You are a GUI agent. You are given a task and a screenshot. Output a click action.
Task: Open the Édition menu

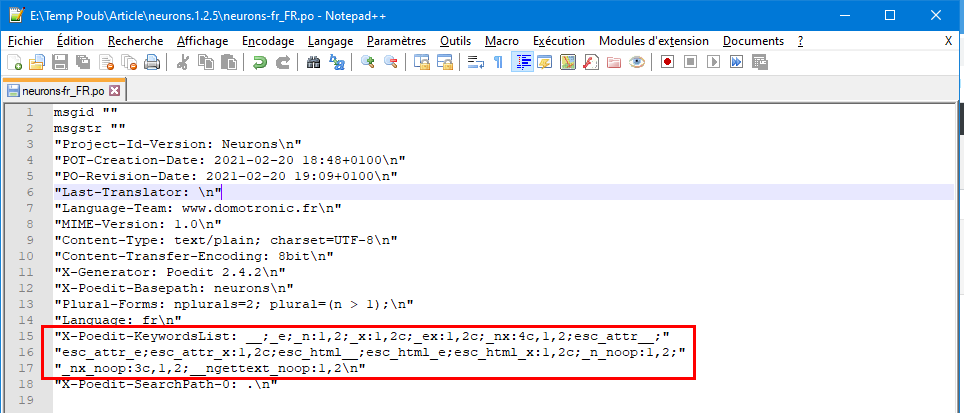tap(75, 41)
